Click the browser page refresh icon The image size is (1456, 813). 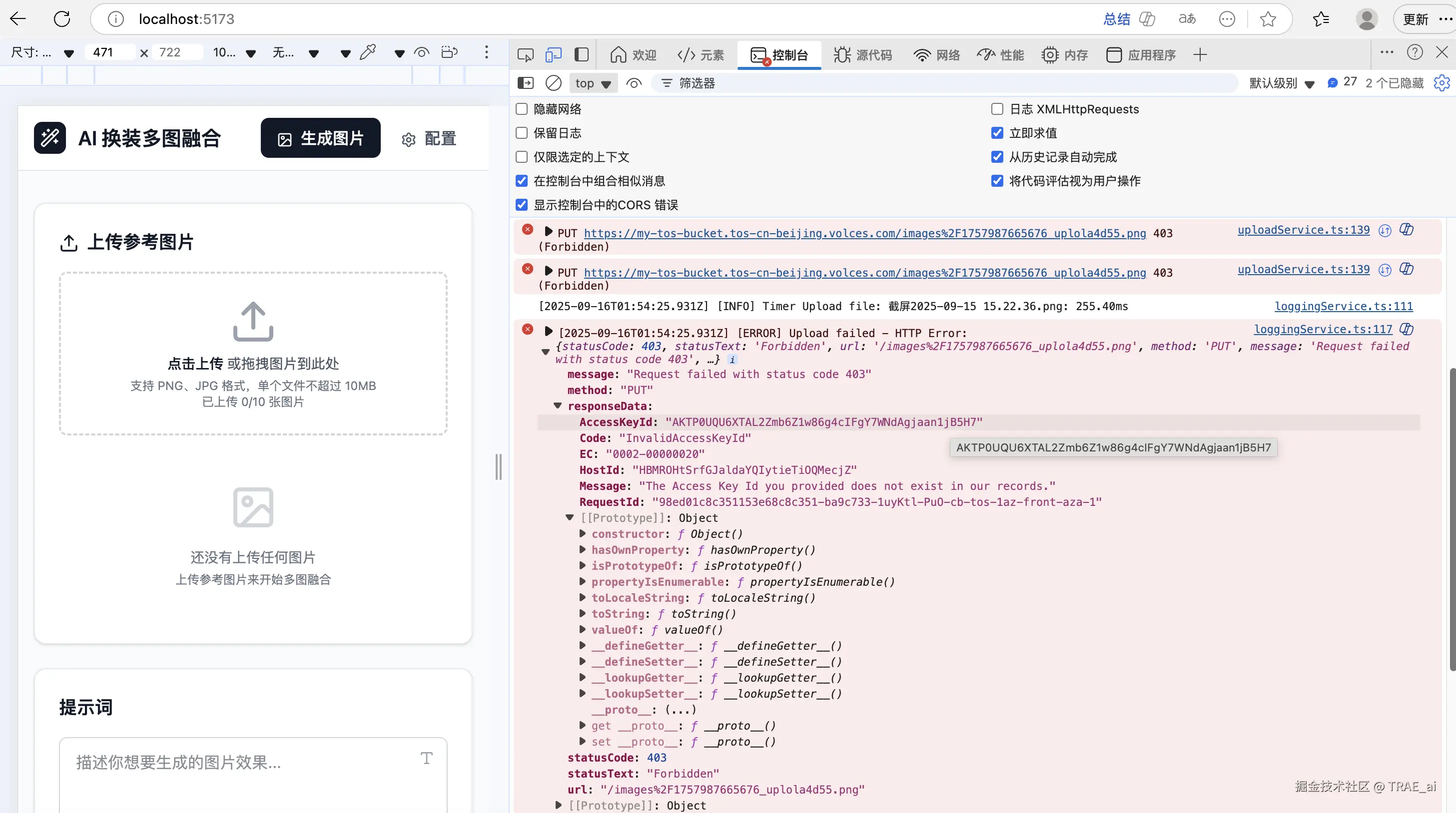pos(61,19)
